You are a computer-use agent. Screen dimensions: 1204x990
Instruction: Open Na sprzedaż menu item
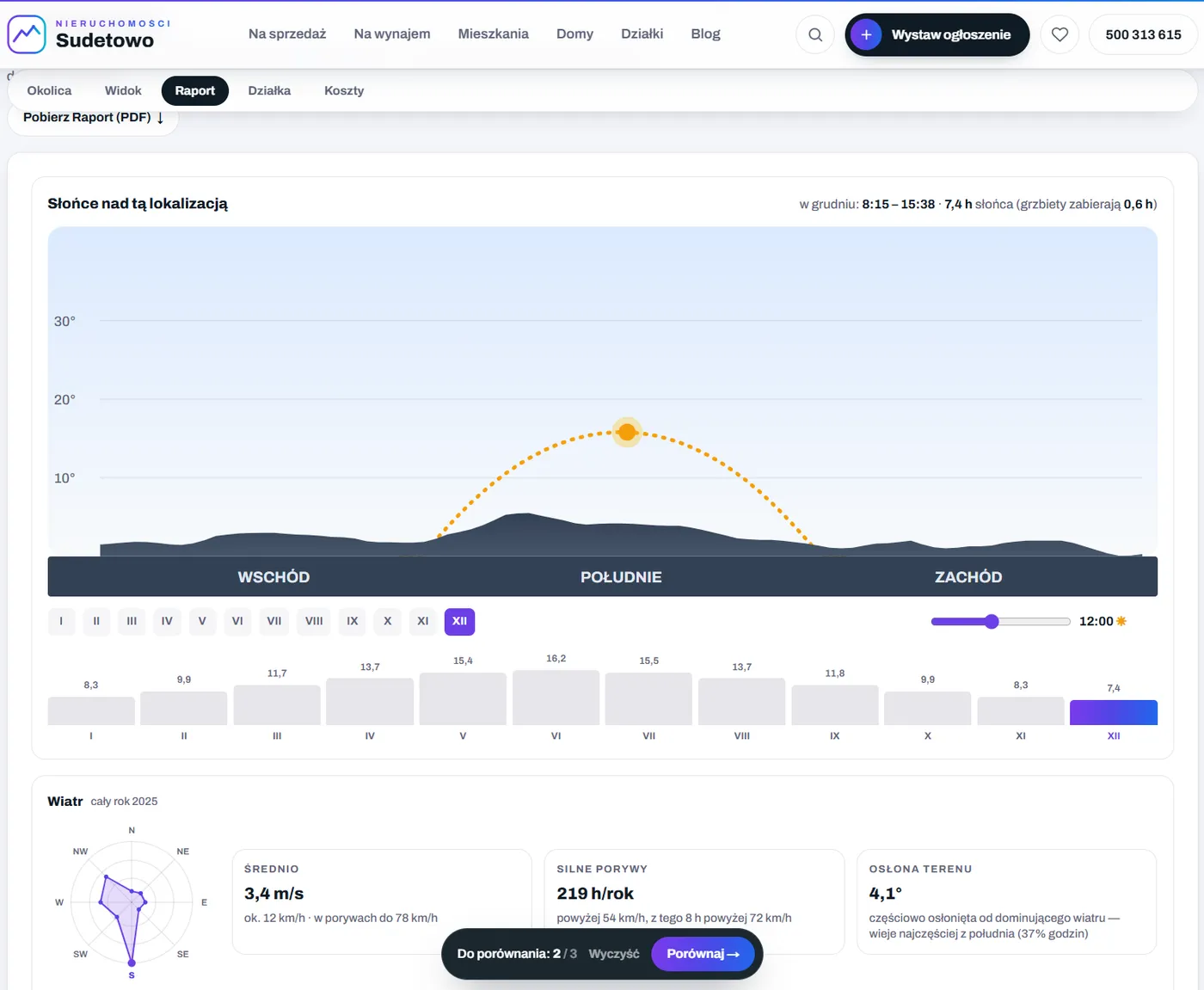click(287, 34)
